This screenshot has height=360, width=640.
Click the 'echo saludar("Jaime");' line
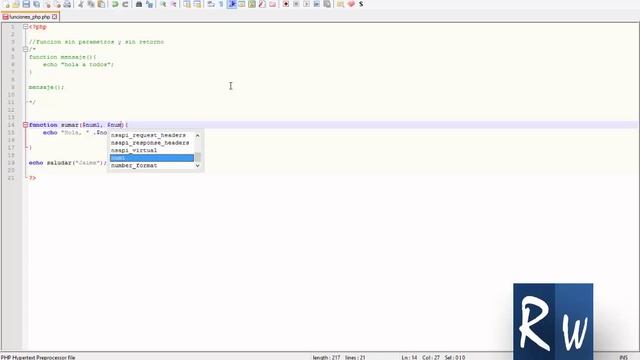click(x=68, y=163)
